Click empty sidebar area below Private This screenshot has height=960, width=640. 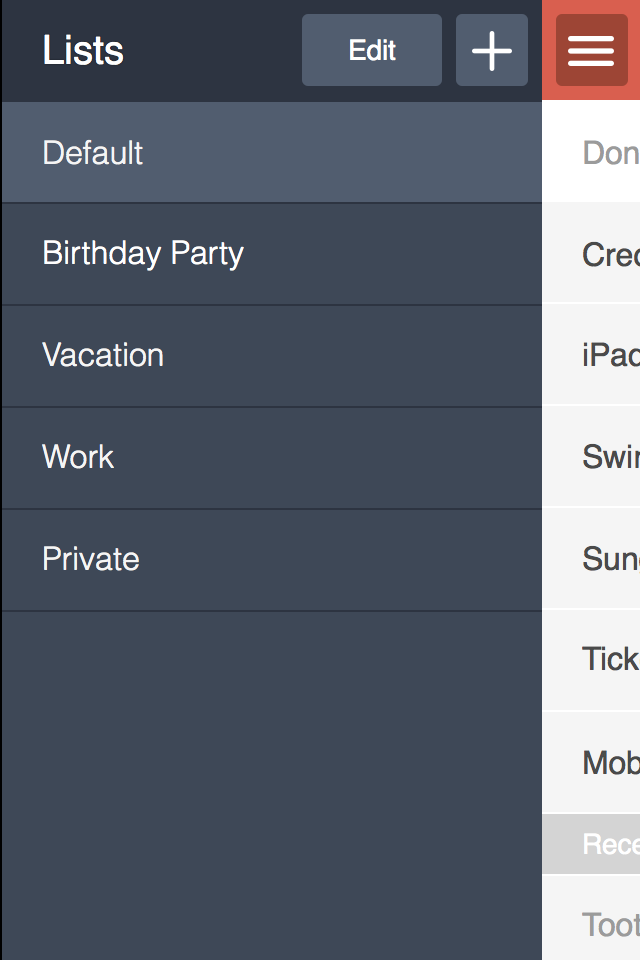[x=270, y=780]
